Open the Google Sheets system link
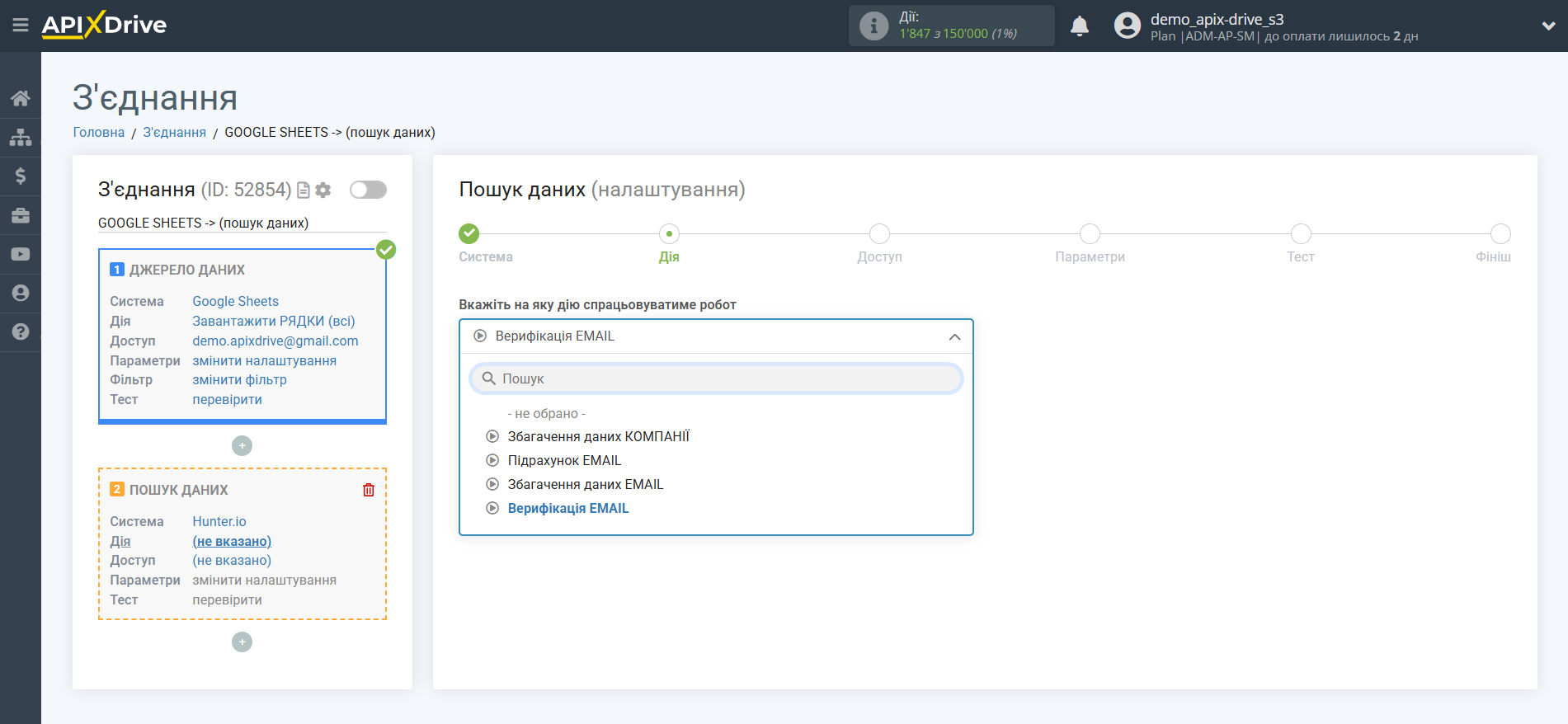This screenshot has height=724, width=1568. pos(236,302)
